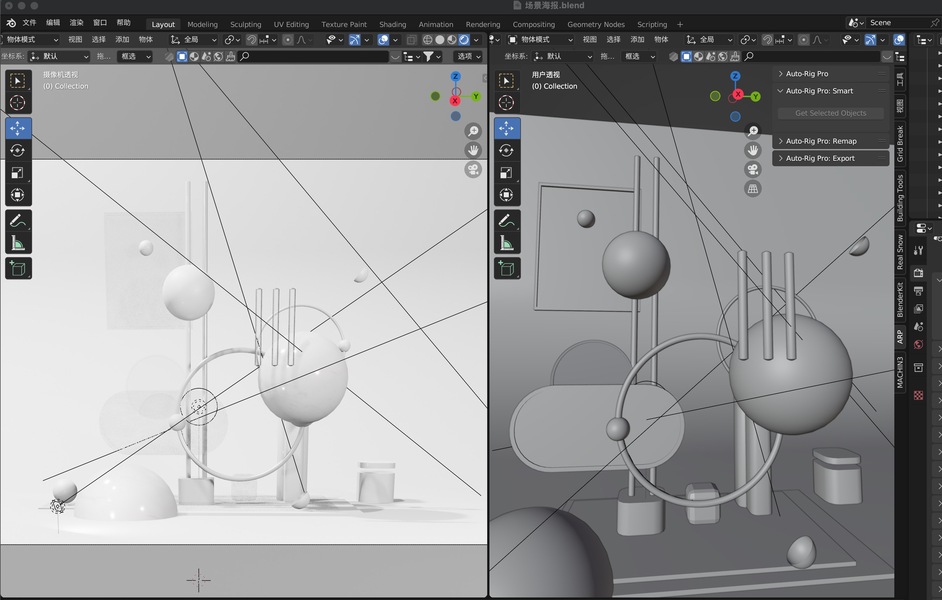
Task: Open shading options dropdown arrow in left viewport
Action: (x=476, y=40)
